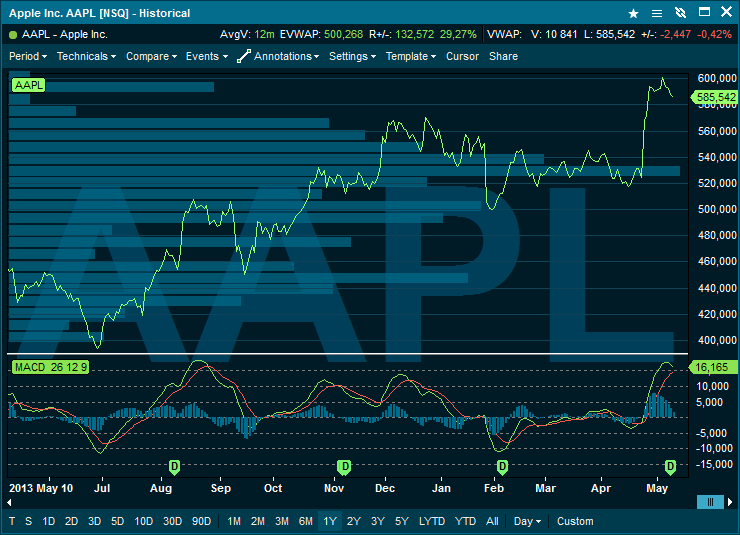
Task: Open the Template menu
Action: (411, 57)
